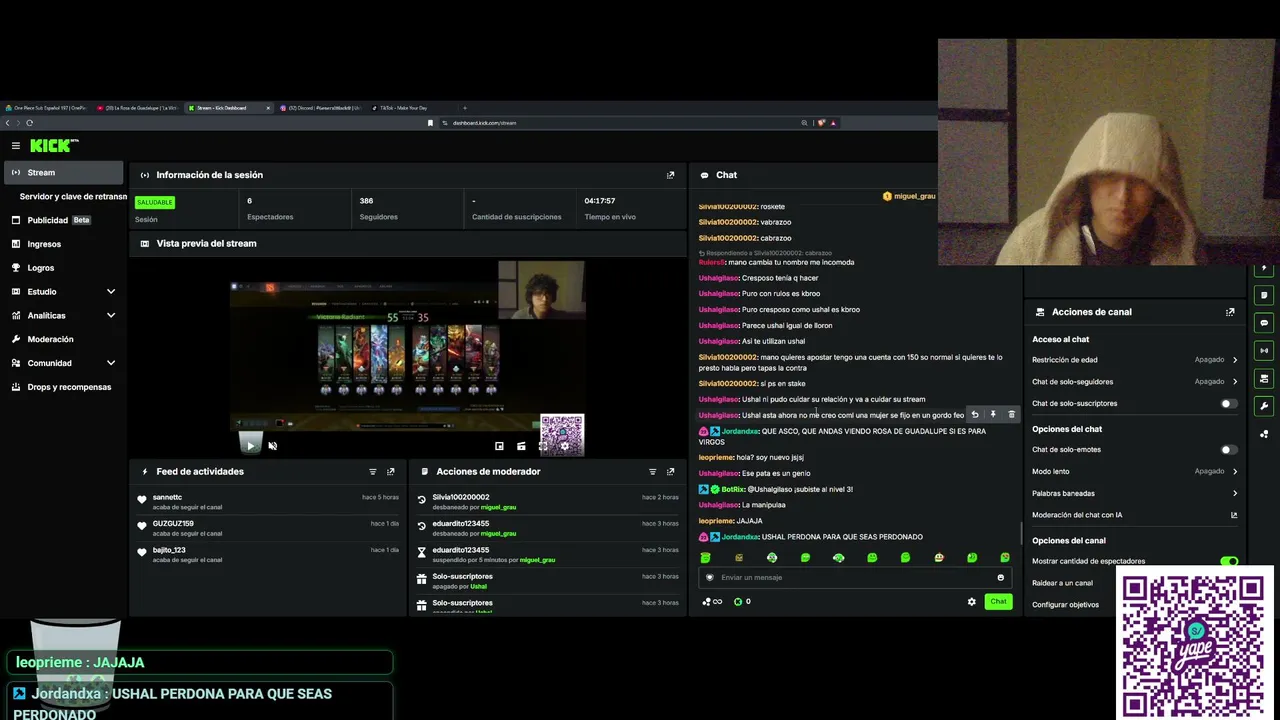Open Restricción de edad options
The image size is (1280, 720).
click(x=1135, y=360)
